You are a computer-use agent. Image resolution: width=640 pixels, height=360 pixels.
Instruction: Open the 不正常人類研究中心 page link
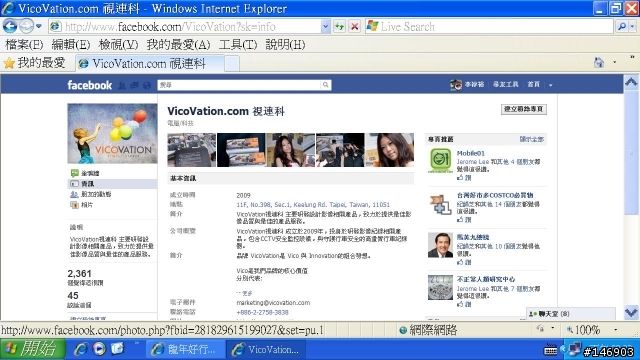coord(486,279)
